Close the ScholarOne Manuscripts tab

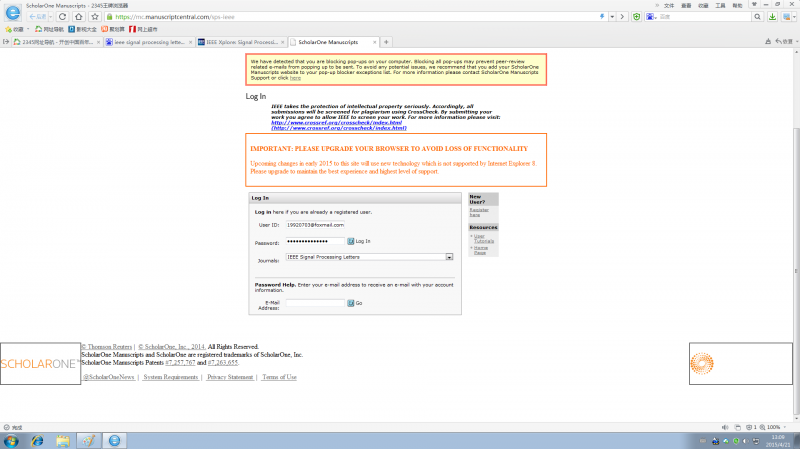[x=374, y=42]
